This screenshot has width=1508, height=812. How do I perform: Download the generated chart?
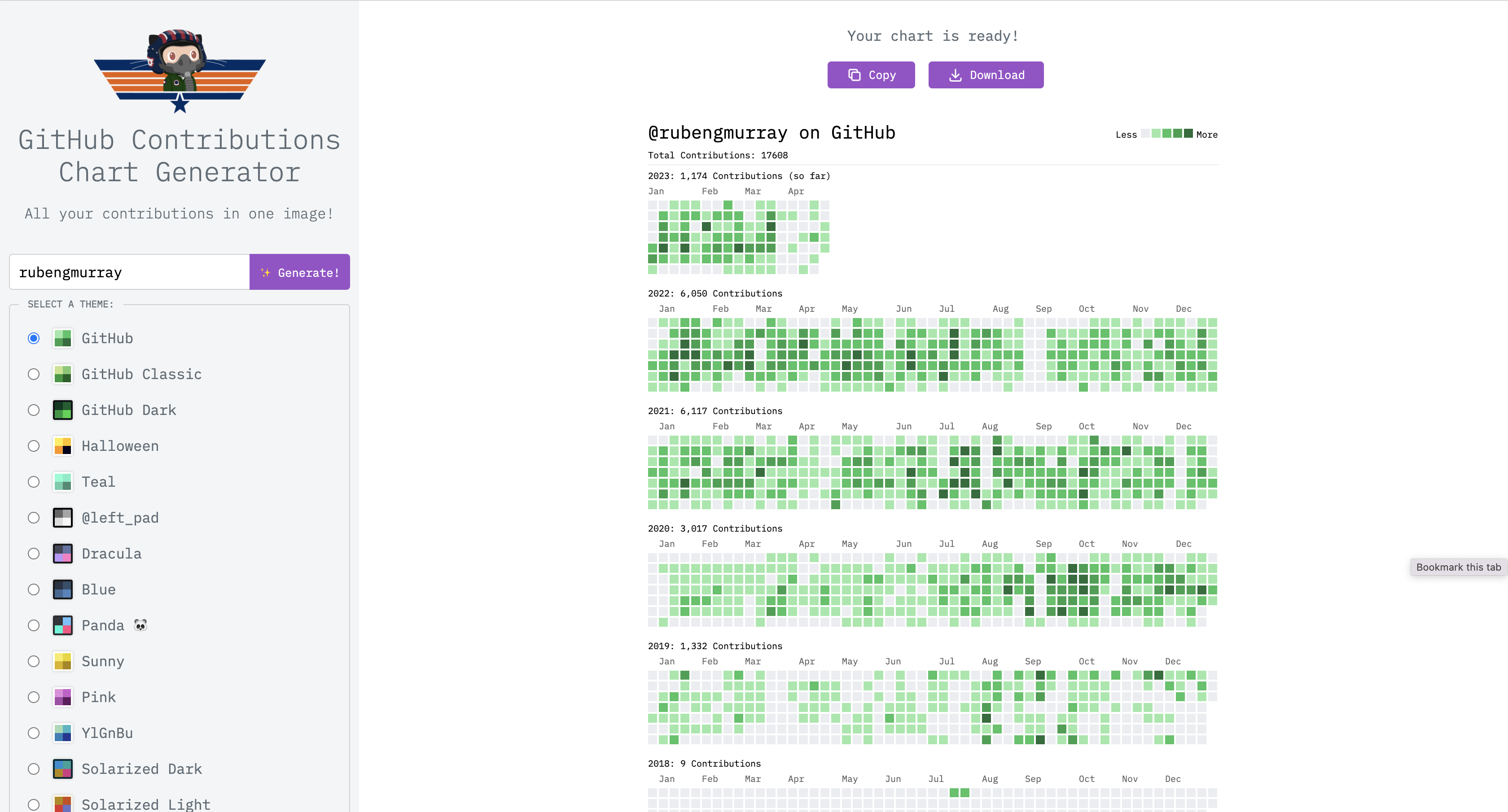986,75
